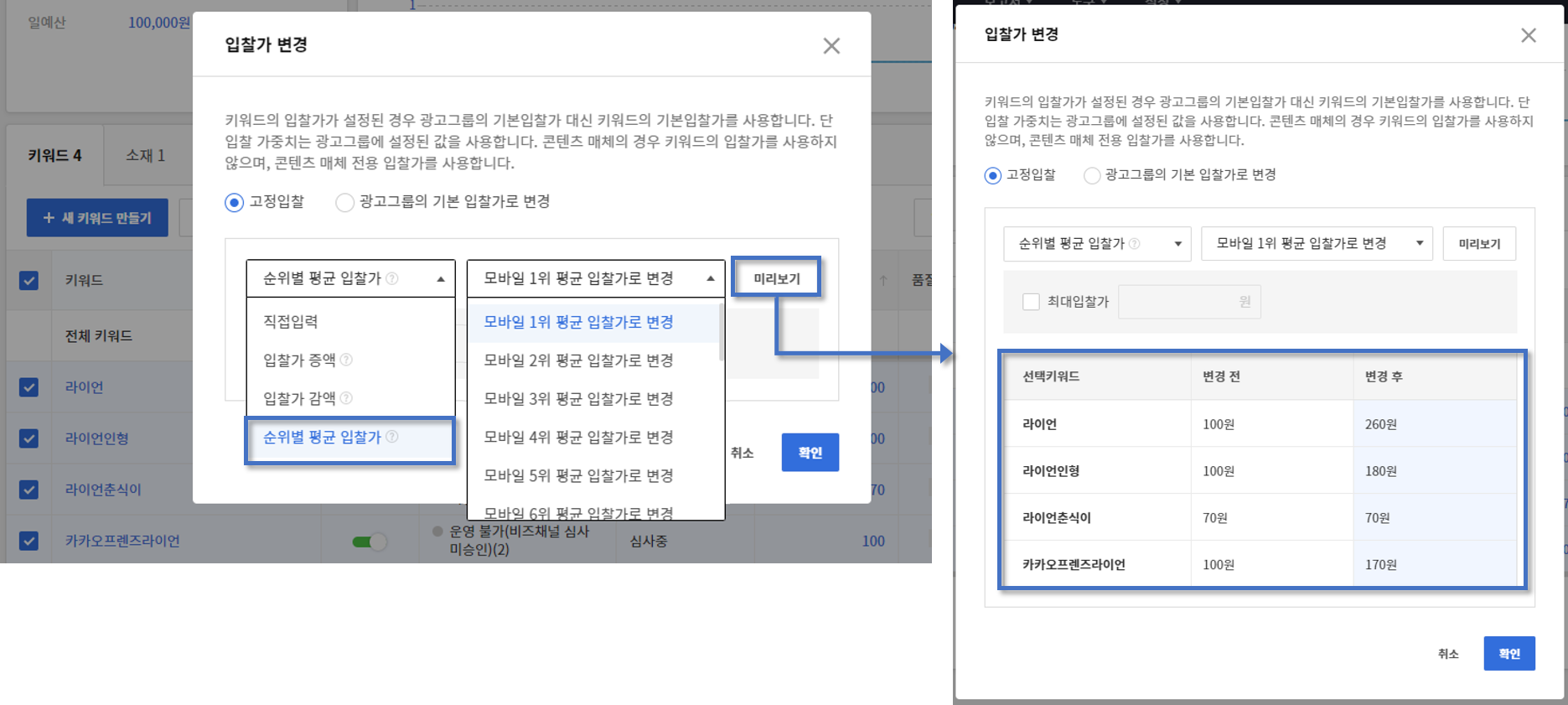
Task: Choose 입찰가 감액 option
Action: (x=350, y=398)
